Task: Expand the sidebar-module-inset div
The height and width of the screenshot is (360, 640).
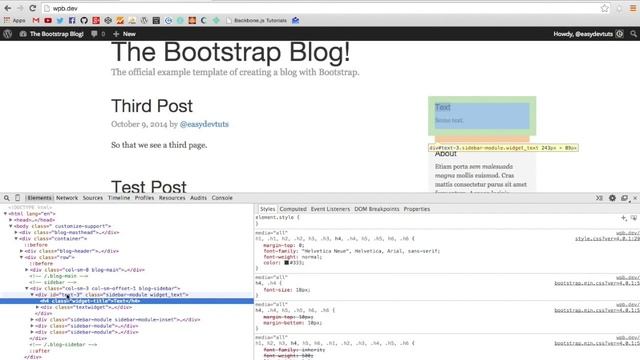Action: (x=32, y=320)
